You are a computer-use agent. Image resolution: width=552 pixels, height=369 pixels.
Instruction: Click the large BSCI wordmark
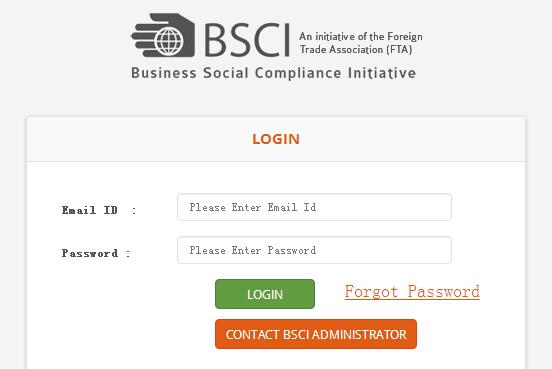(247, 40)
